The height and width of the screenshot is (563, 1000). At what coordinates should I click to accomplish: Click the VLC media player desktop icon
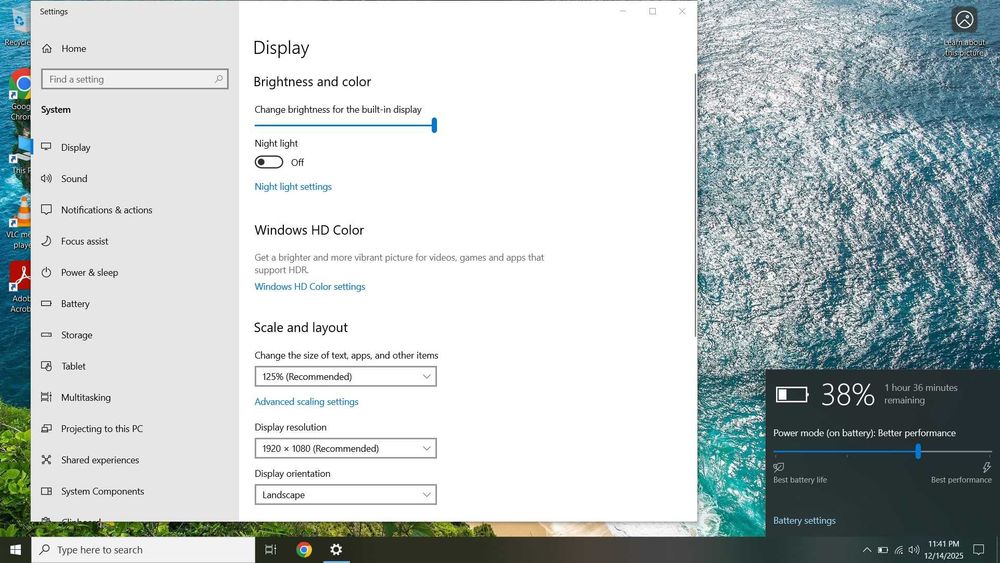coord(19,223)
